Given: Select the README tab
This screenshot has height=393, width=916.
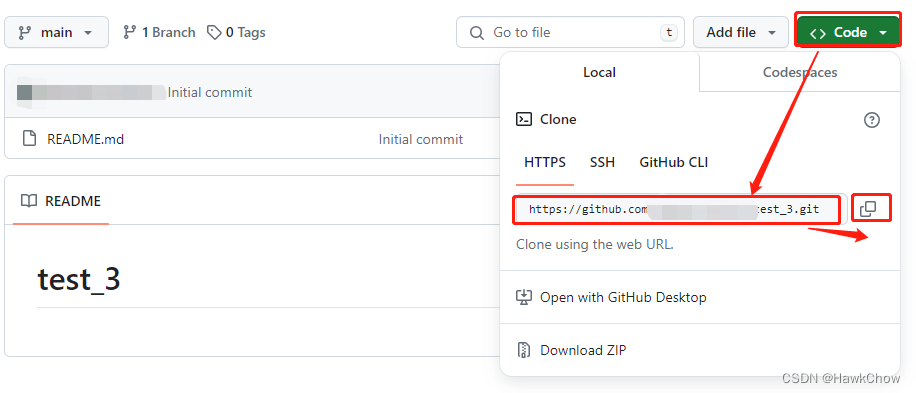Looking at the screenshot, I should [x=61, y=201].
